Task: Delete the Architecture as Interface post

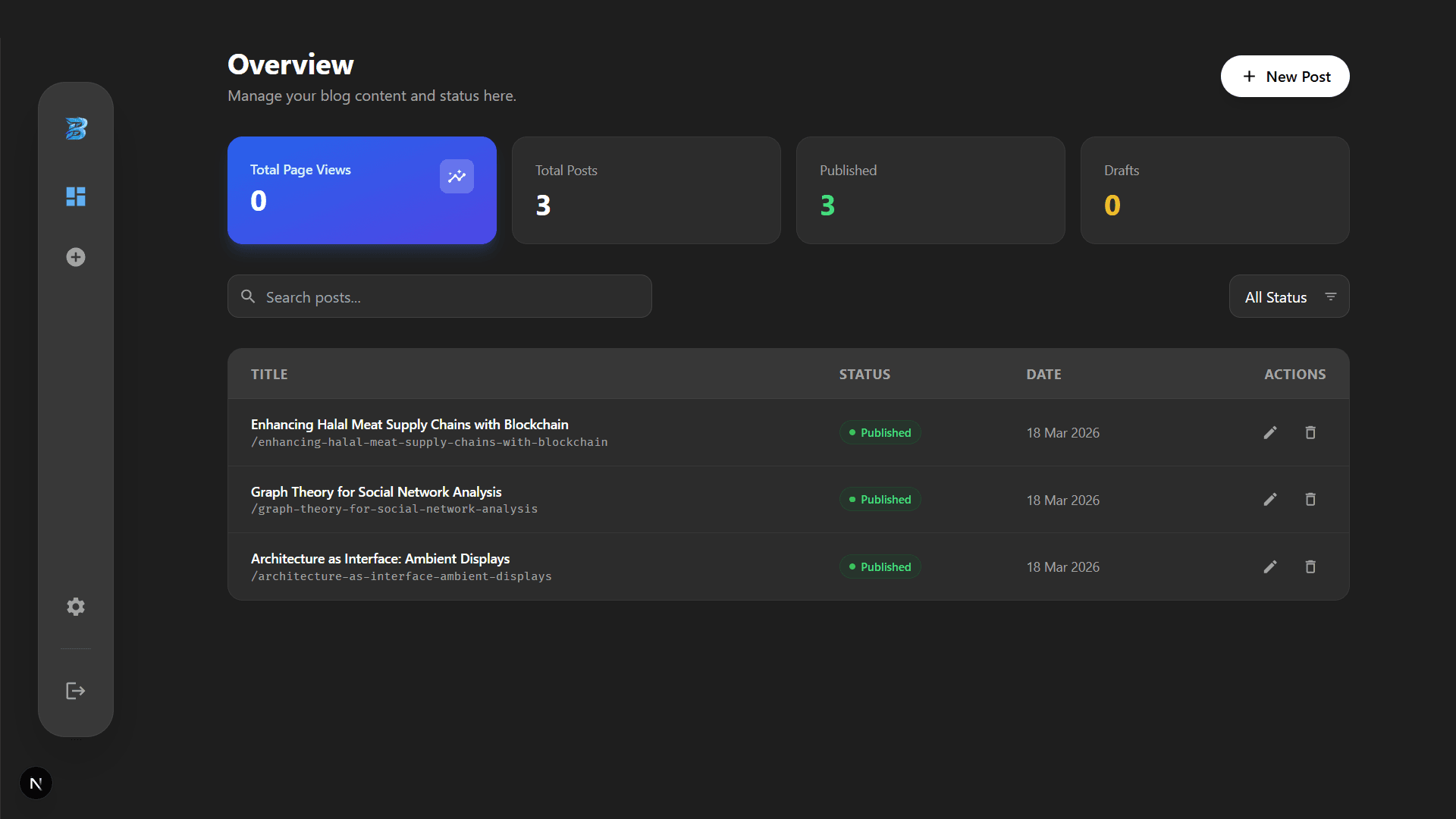Action: click(1310, 567)
